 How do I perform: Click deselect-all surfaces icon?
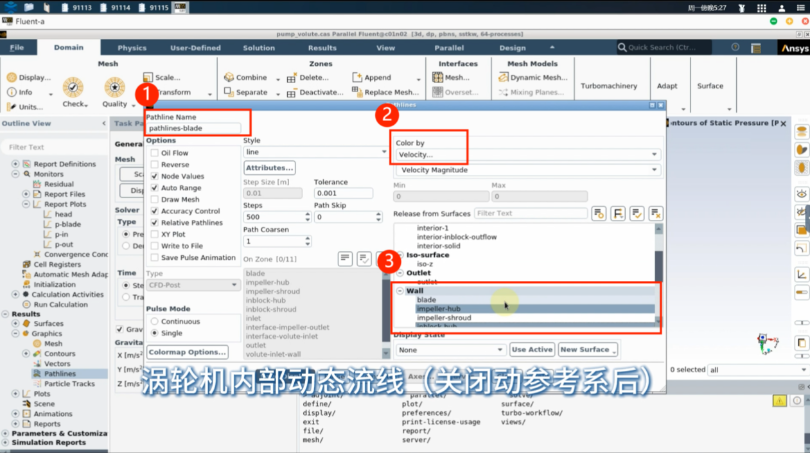click(656, 213)
